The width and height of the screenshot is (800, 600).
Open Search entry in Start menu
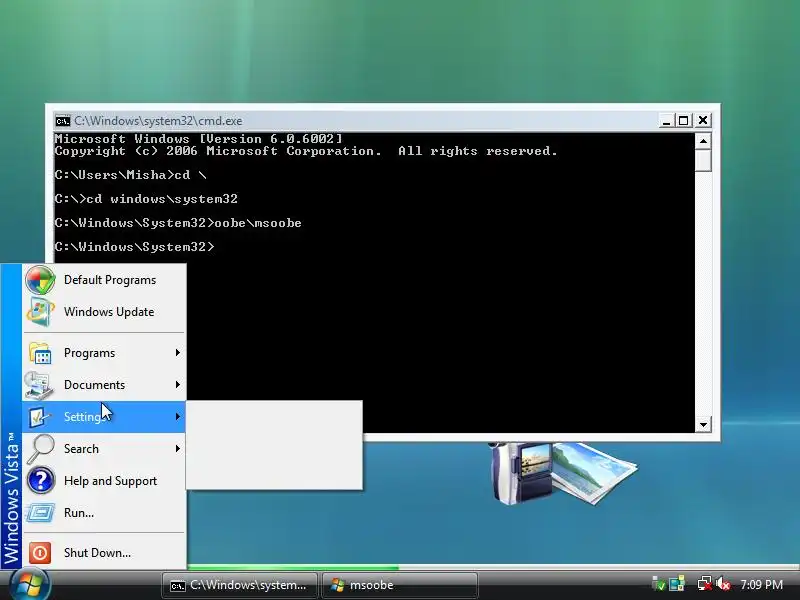click(104, 449)
